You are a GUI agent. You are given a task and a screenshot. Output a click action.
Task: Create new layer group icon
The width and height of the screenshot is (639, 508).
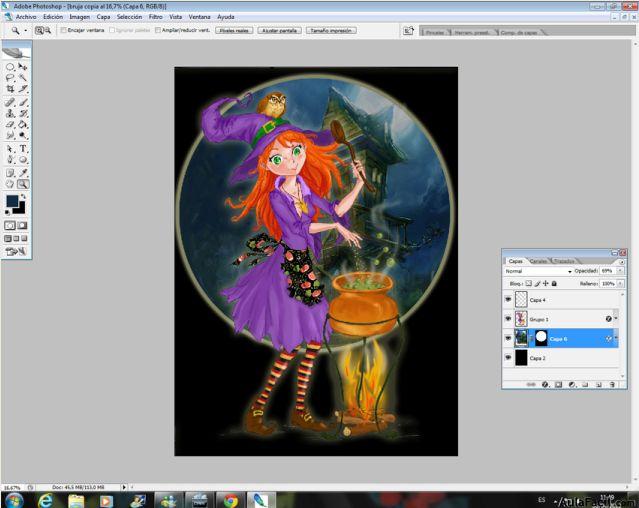[x=585, y=384]
